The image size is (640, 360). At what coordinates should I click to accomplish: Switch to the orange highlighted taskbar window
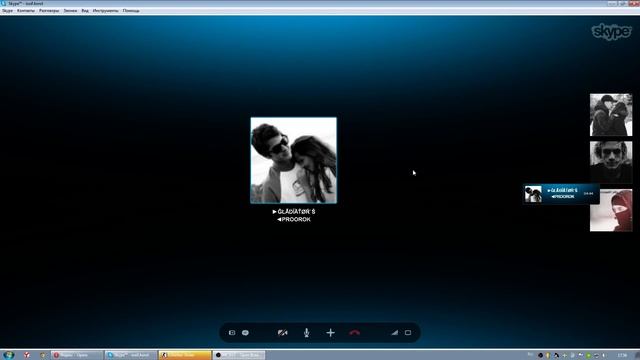pyautogui.click(x=185, y=355)
